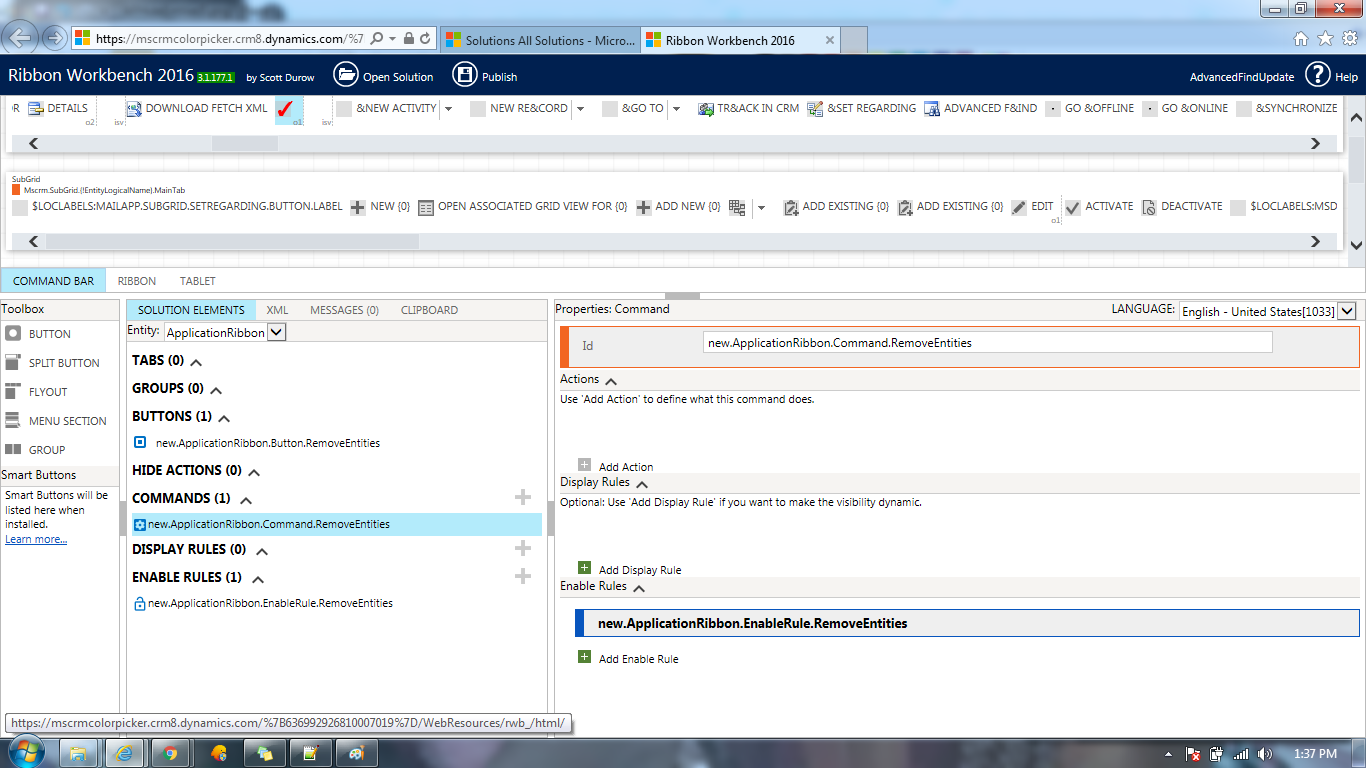Click the Open Solution icon
Image resolution: width=1366 pixels, height=768 pixels.
click(345, 75)
